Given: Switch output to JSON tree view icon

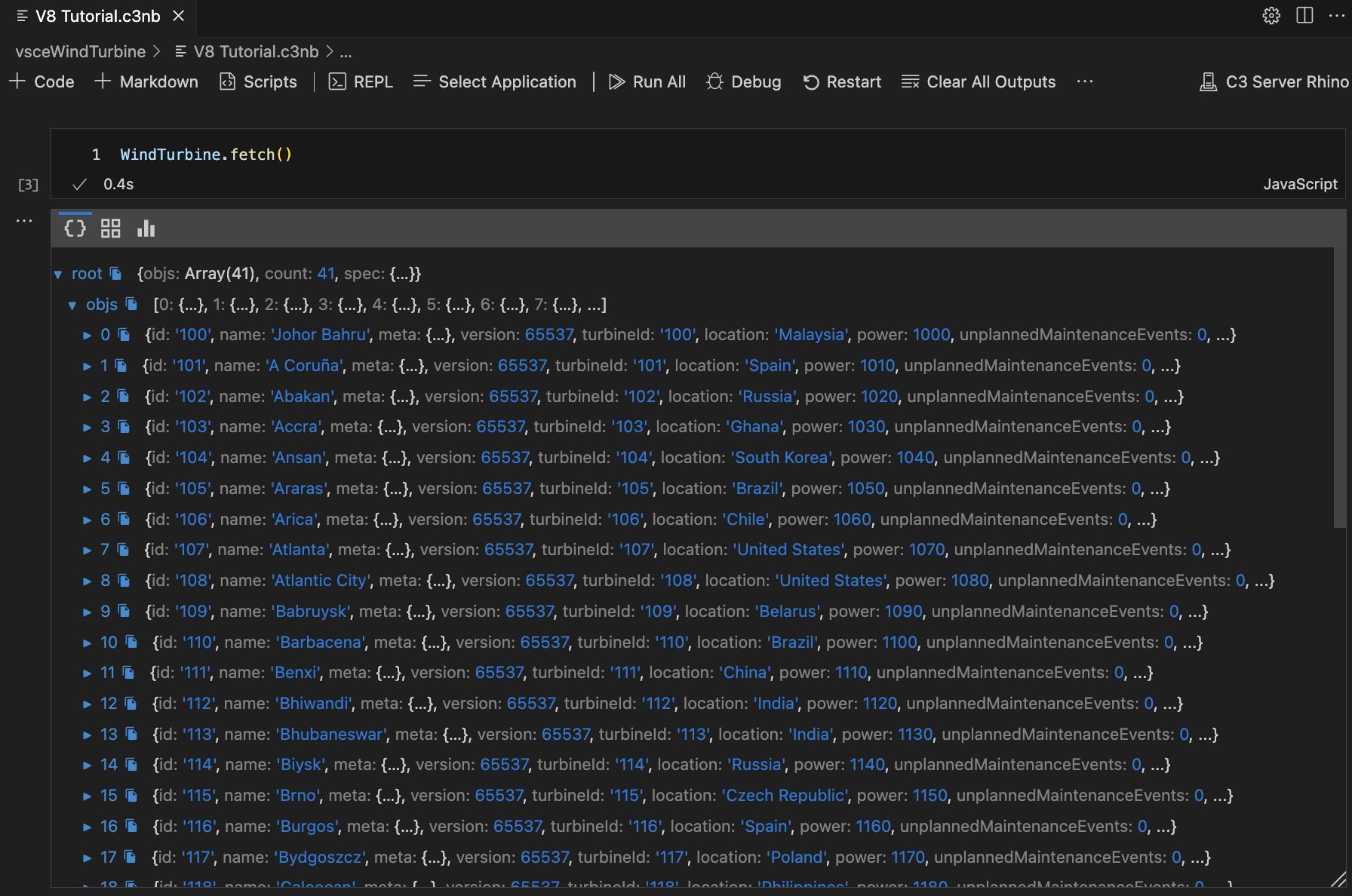Looking at the screenshot, I should click(75, 229).
